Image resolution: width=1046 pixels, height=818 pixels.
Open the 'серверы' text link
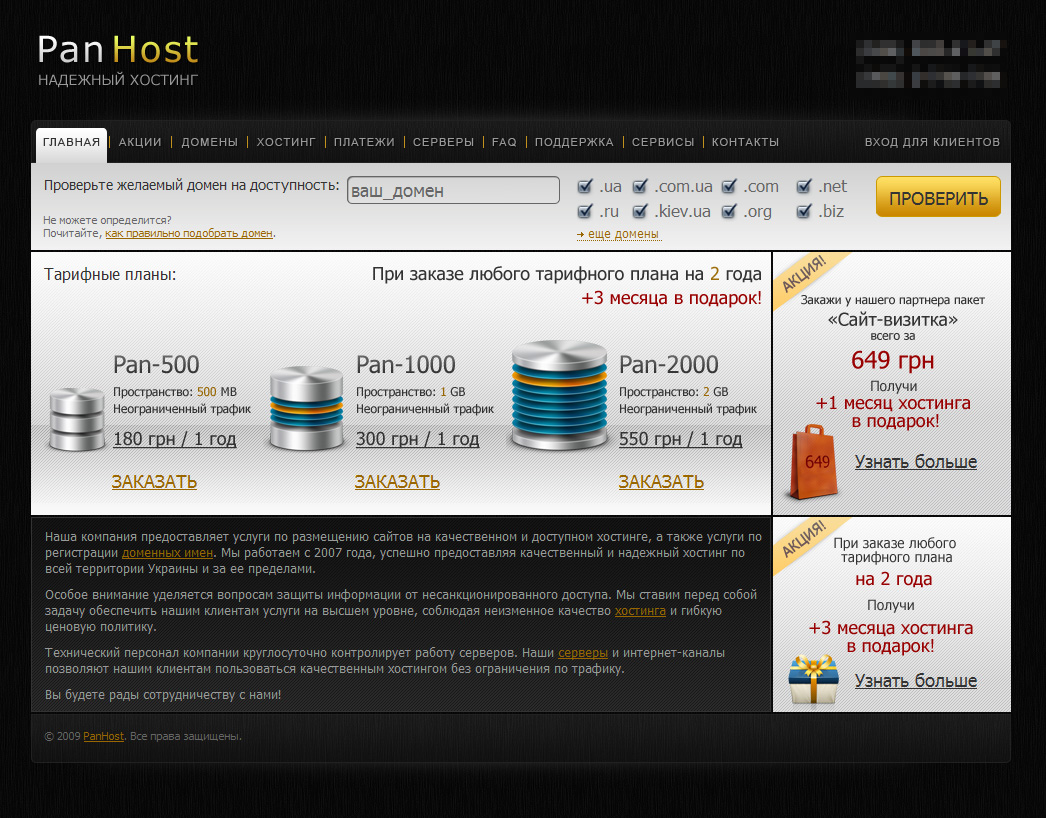(583, 653)
